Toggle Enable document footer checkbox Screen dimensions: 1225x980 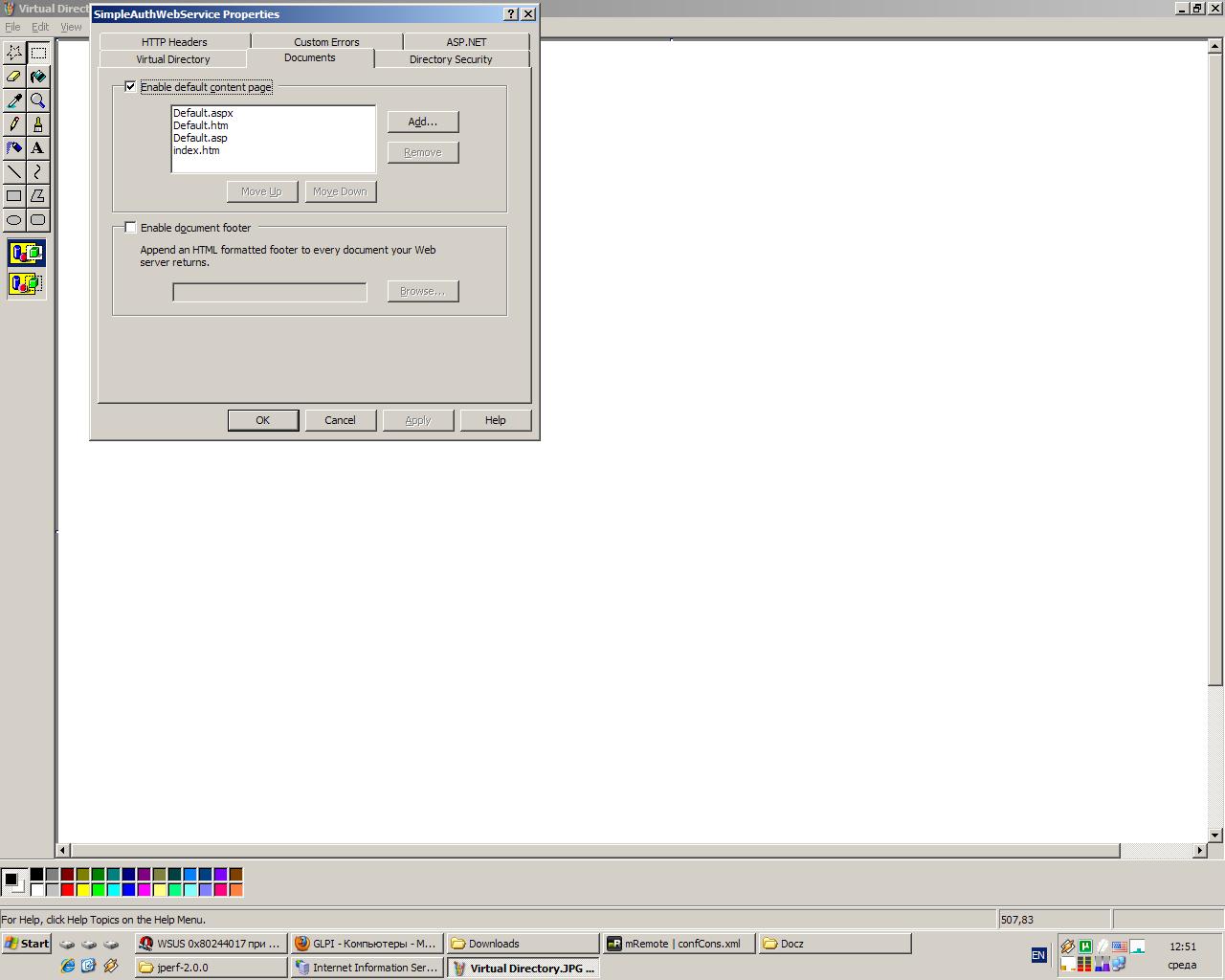pyautogui.click(x=130, y=228)
